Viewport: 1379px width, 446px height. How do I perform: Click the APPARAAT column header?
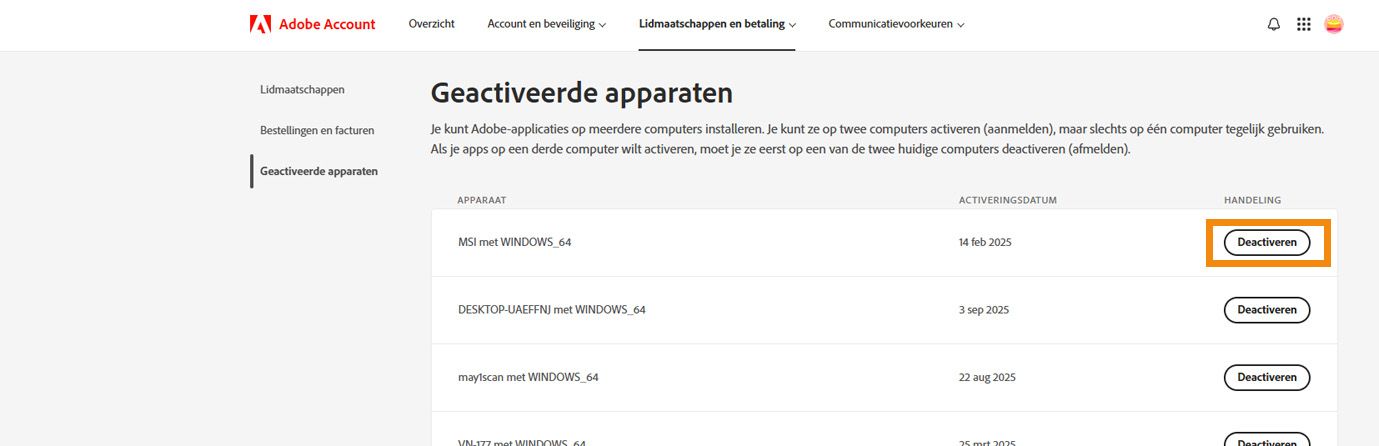(x=482, y=200)
